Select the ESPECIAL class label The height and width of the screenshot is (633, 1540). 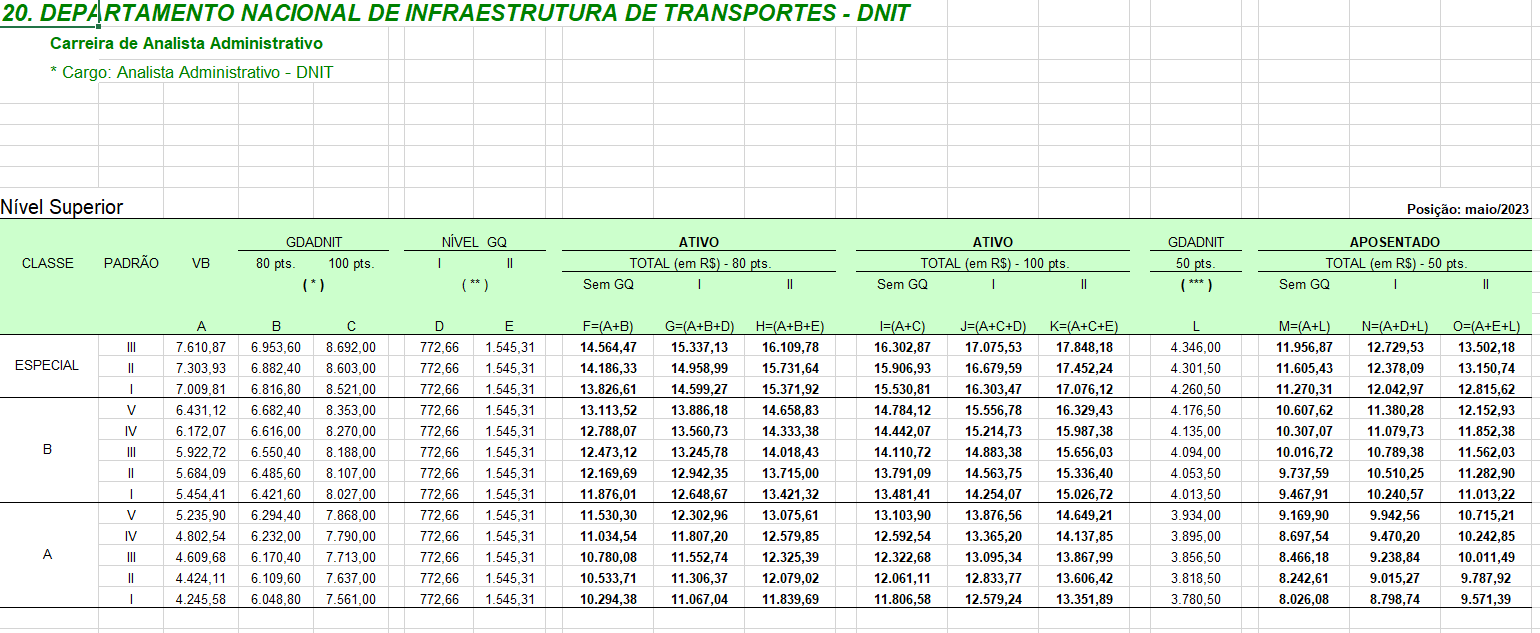tap(47, 365)
